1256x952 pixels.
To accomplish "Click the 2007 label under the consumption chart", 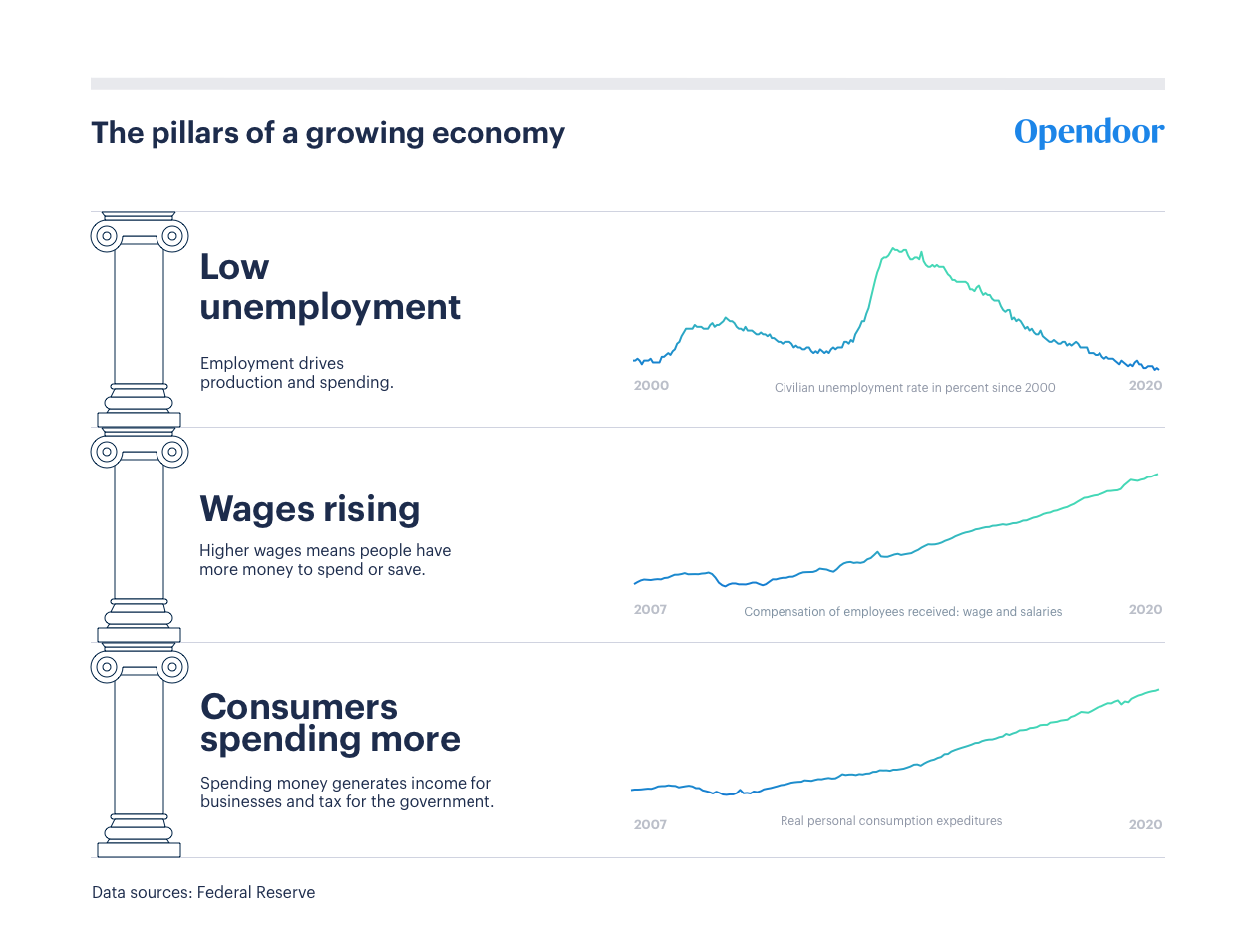I will tap(650, 824).
